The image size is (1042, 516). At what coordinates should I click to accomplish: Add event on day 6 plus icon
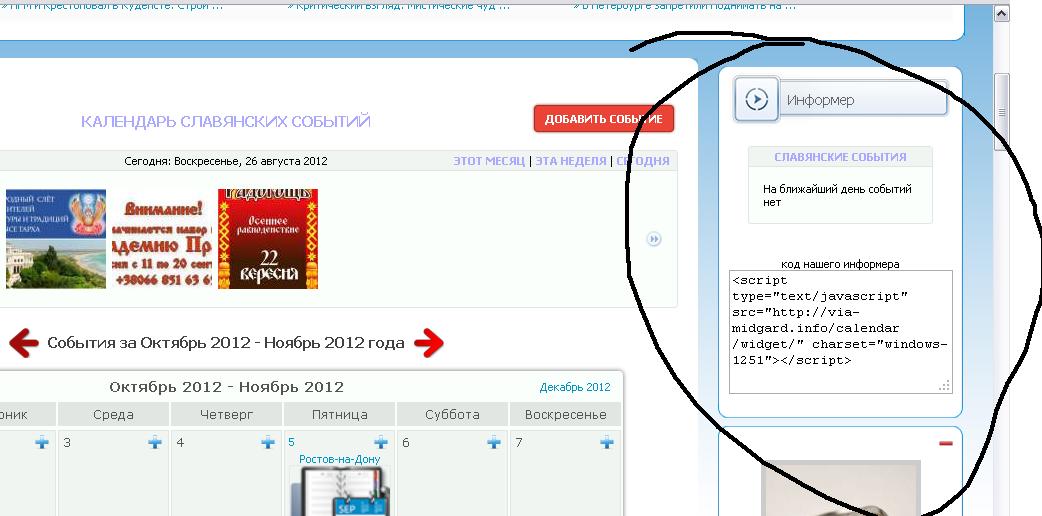(x=494, y=442)
